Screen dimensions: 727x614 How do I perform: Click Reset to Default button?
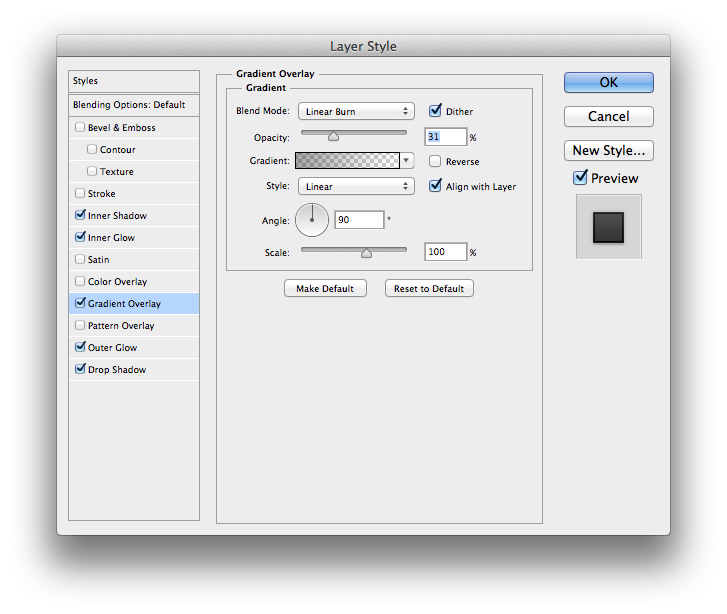429,288
